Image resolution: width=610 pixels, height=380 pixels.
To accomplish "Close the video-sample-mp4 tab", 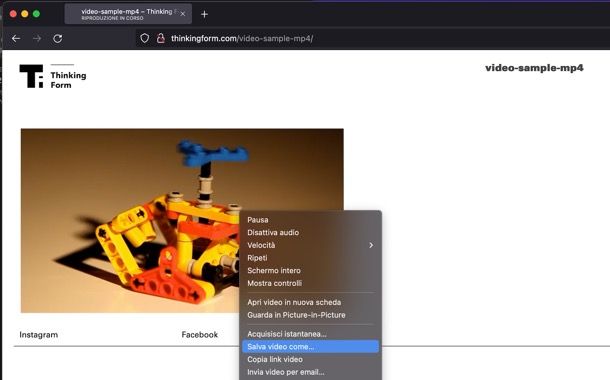I will 183,14.
